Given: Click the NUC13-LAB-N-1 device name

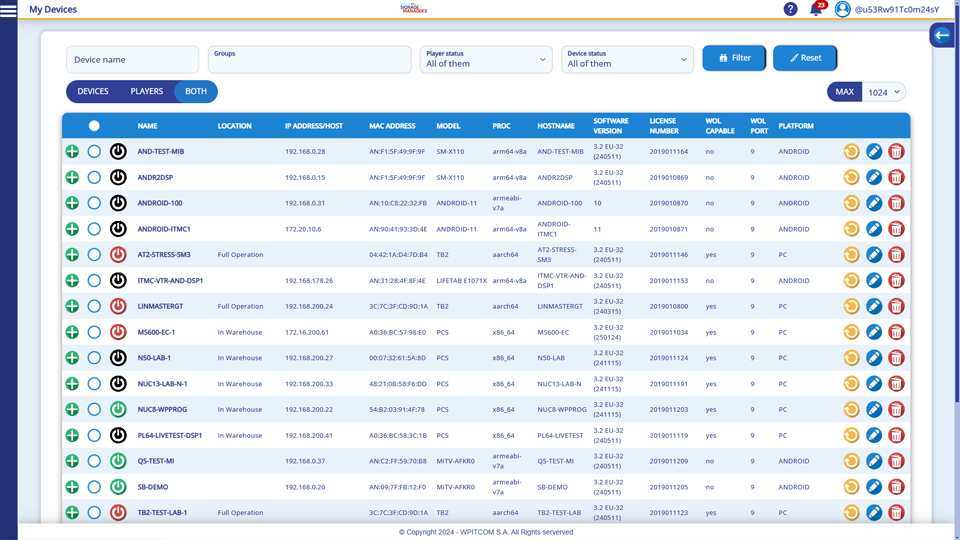Looking at the screenshot, I should [x=162, y=384].
